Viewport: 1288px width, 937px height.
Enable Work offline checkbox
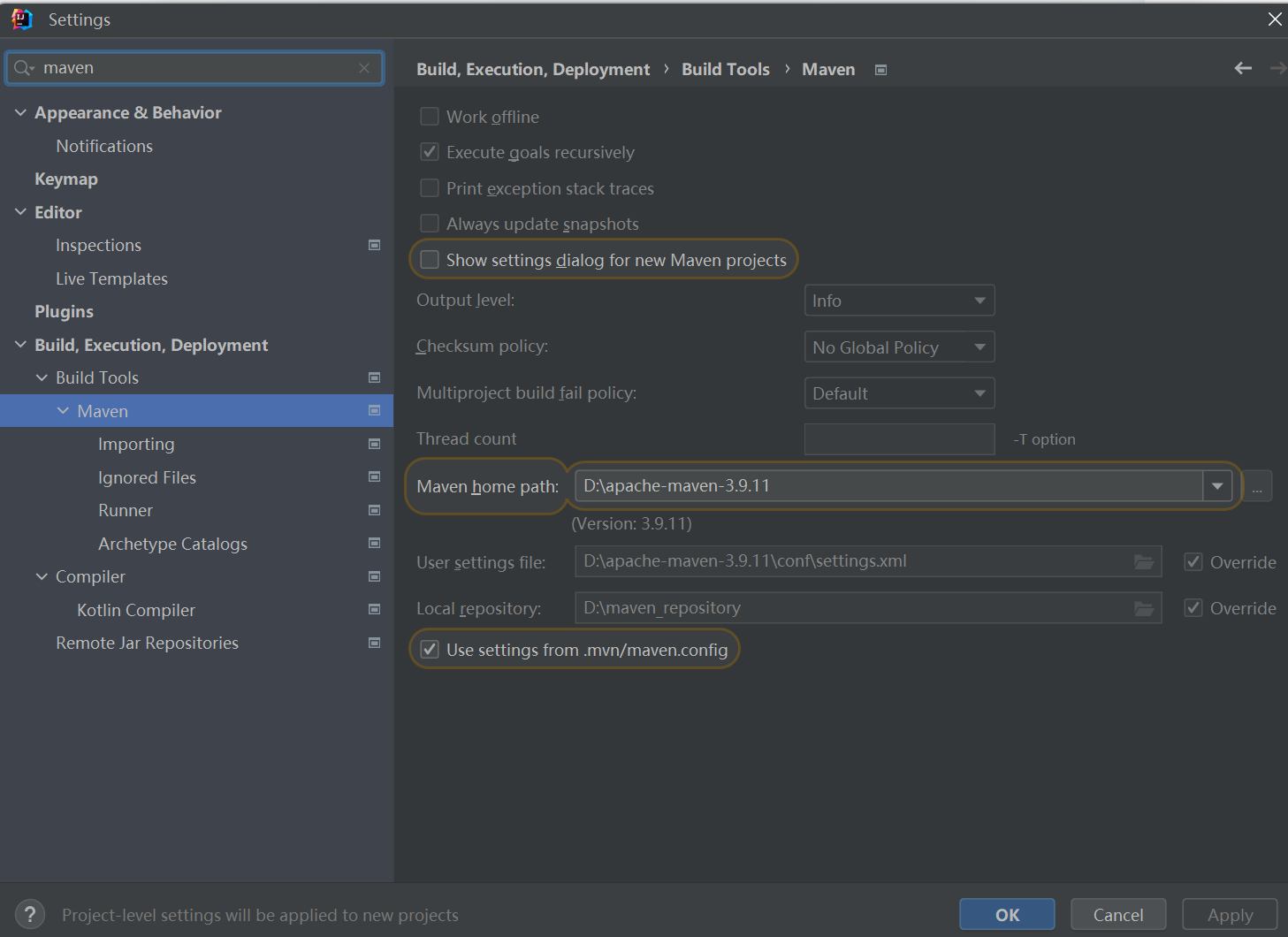(x=430, y=116)
